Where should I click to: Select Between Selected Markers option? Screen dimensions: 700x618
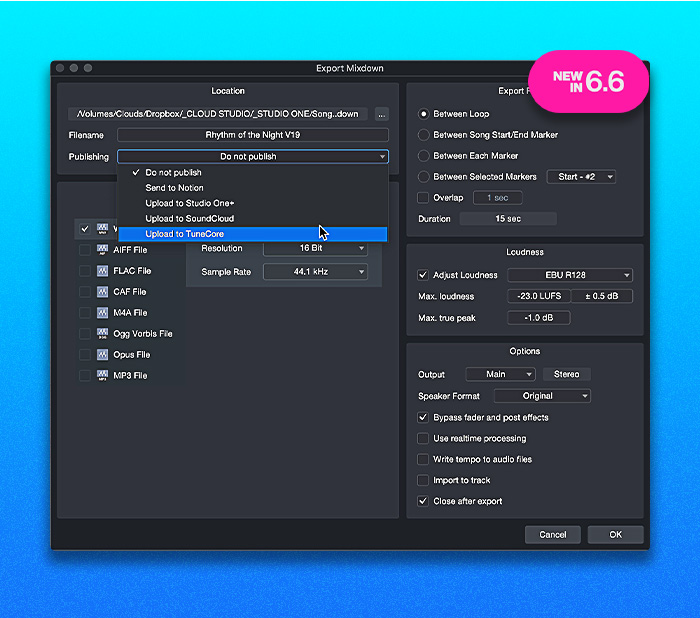pyautogui.click(x=423, y=177)
